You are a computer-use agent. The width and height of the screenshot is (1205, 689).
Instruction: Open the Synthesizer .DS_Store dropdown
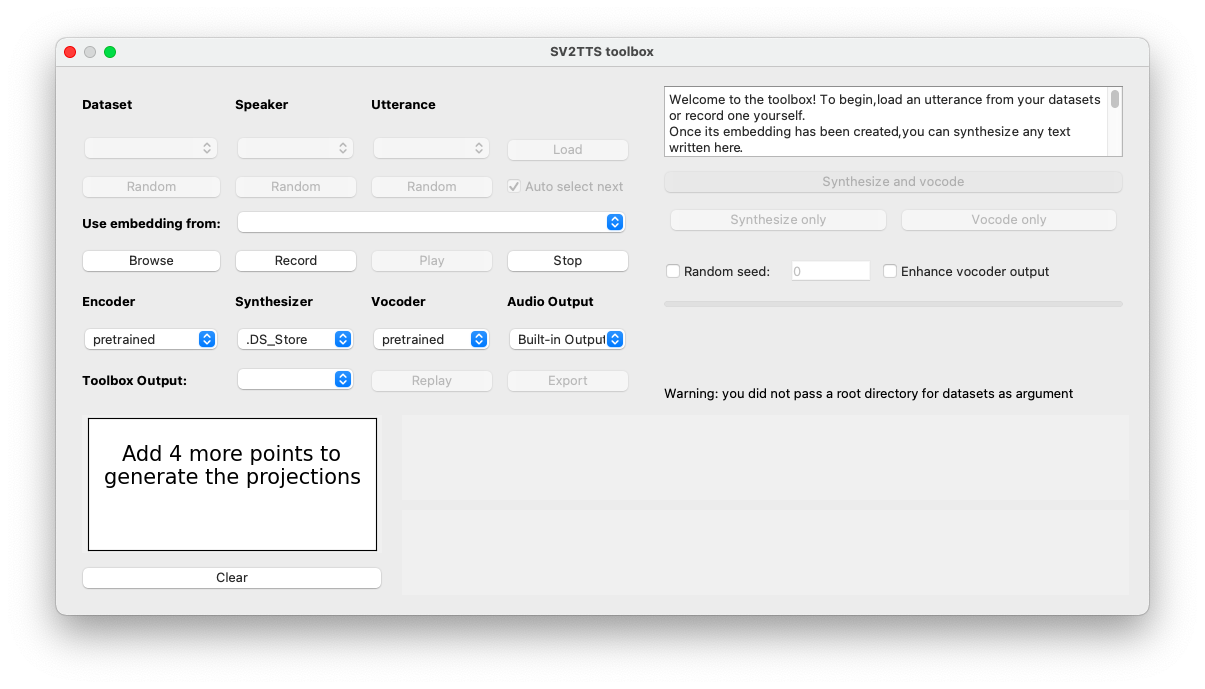(295, 339)
